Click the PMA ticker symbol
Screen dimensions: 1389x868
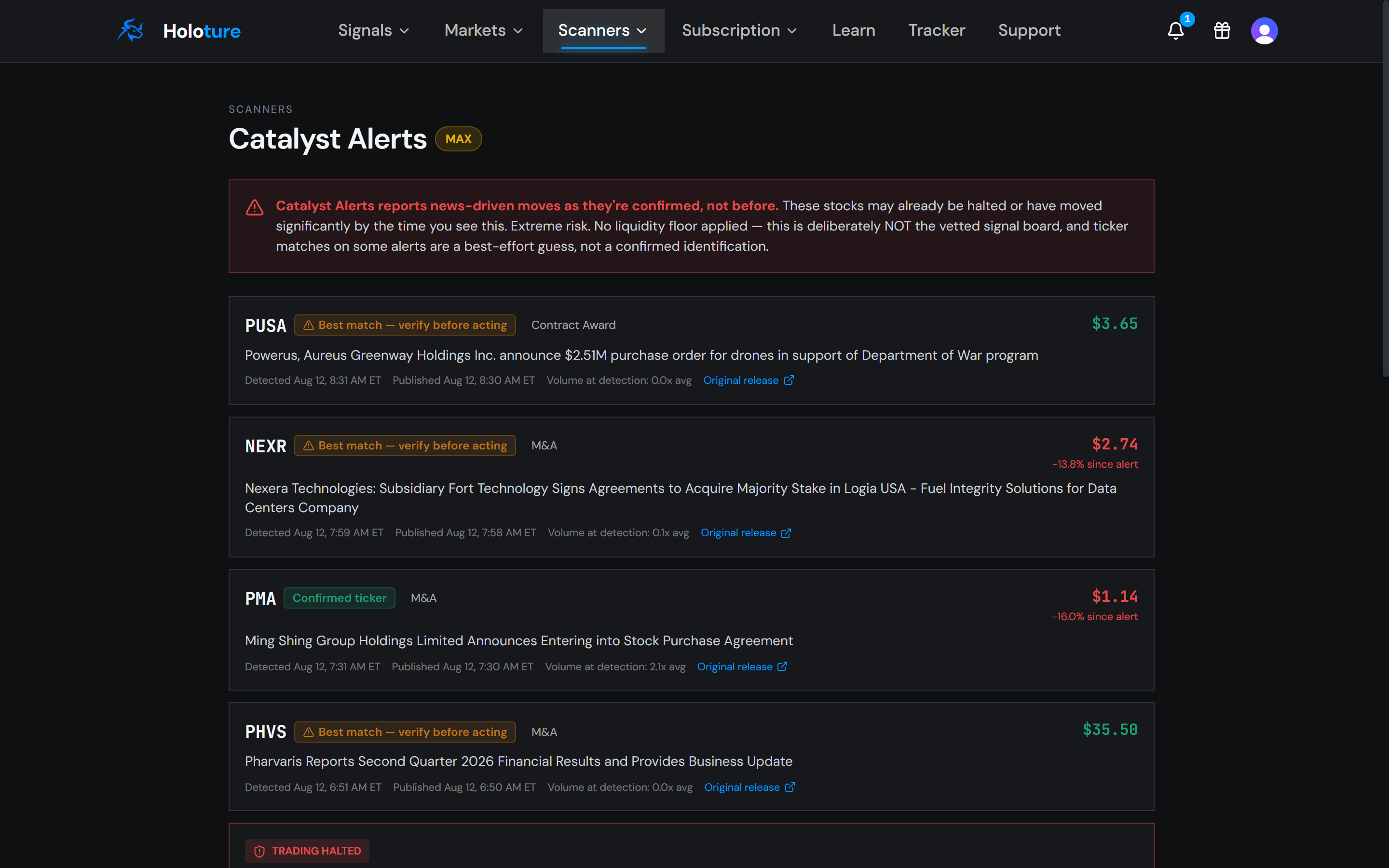coord(260,598)
